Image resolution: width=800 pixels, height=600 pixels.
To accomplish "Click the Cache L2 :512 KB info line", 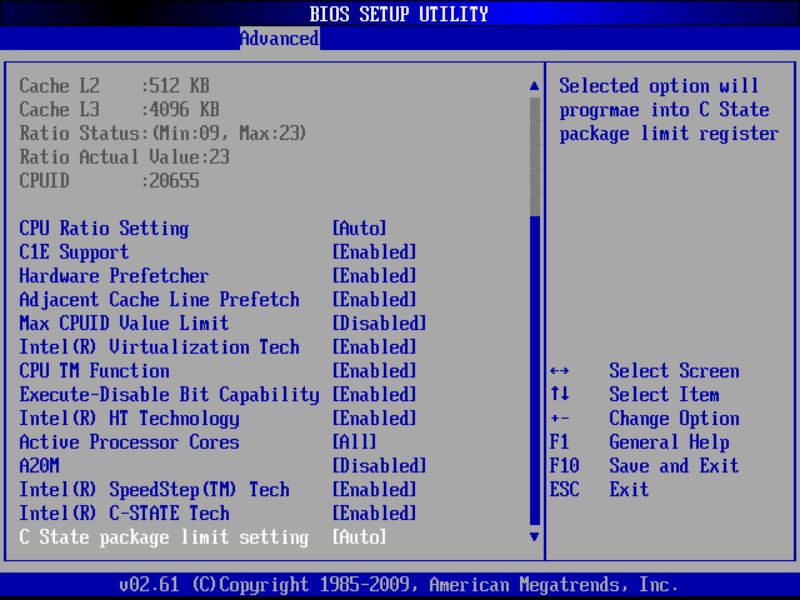I will tap(114, 86).
